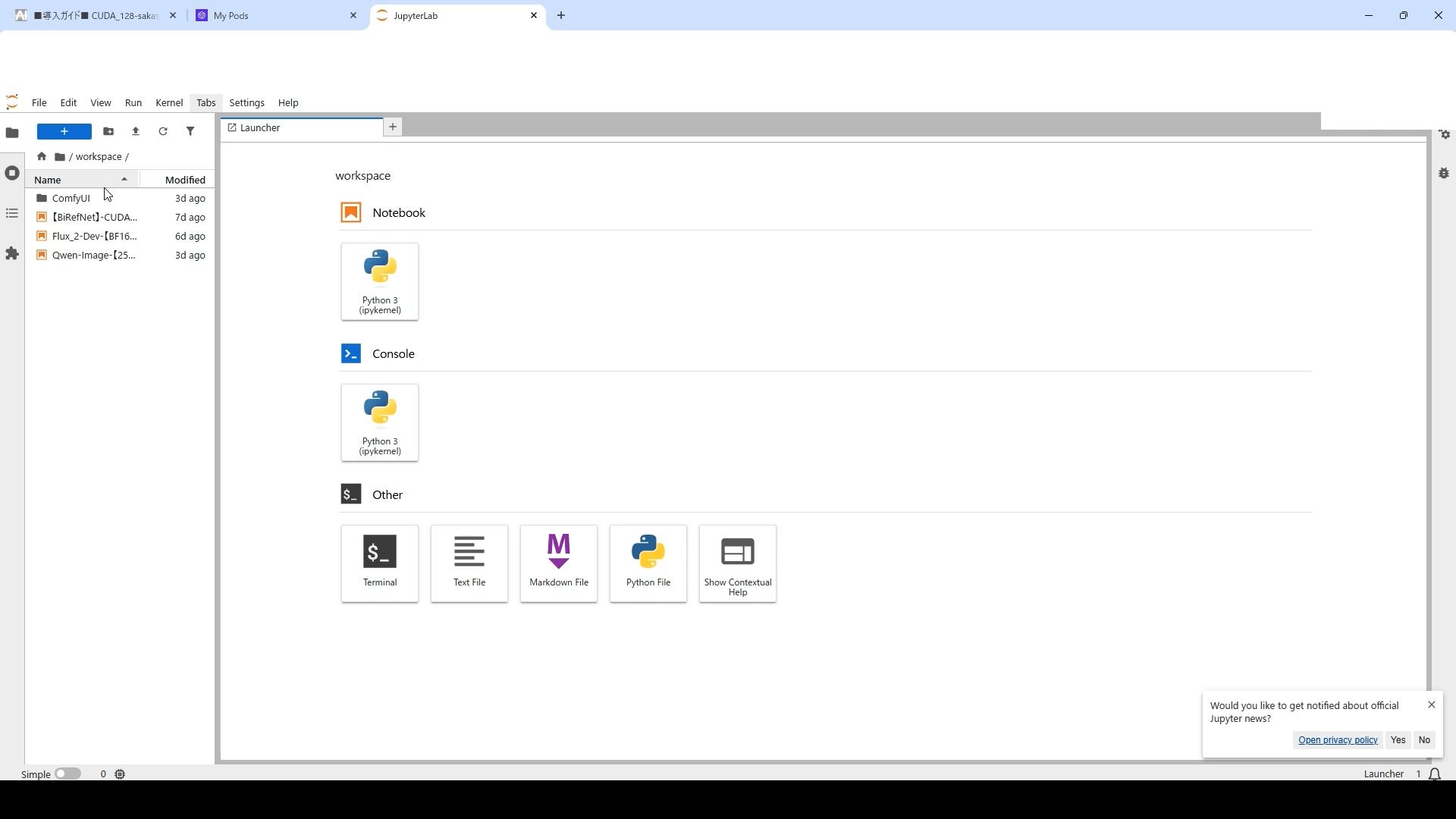Open the Extension Manager puzzle icon
The image size is (1456, 819).
click(x=12, y=253)
